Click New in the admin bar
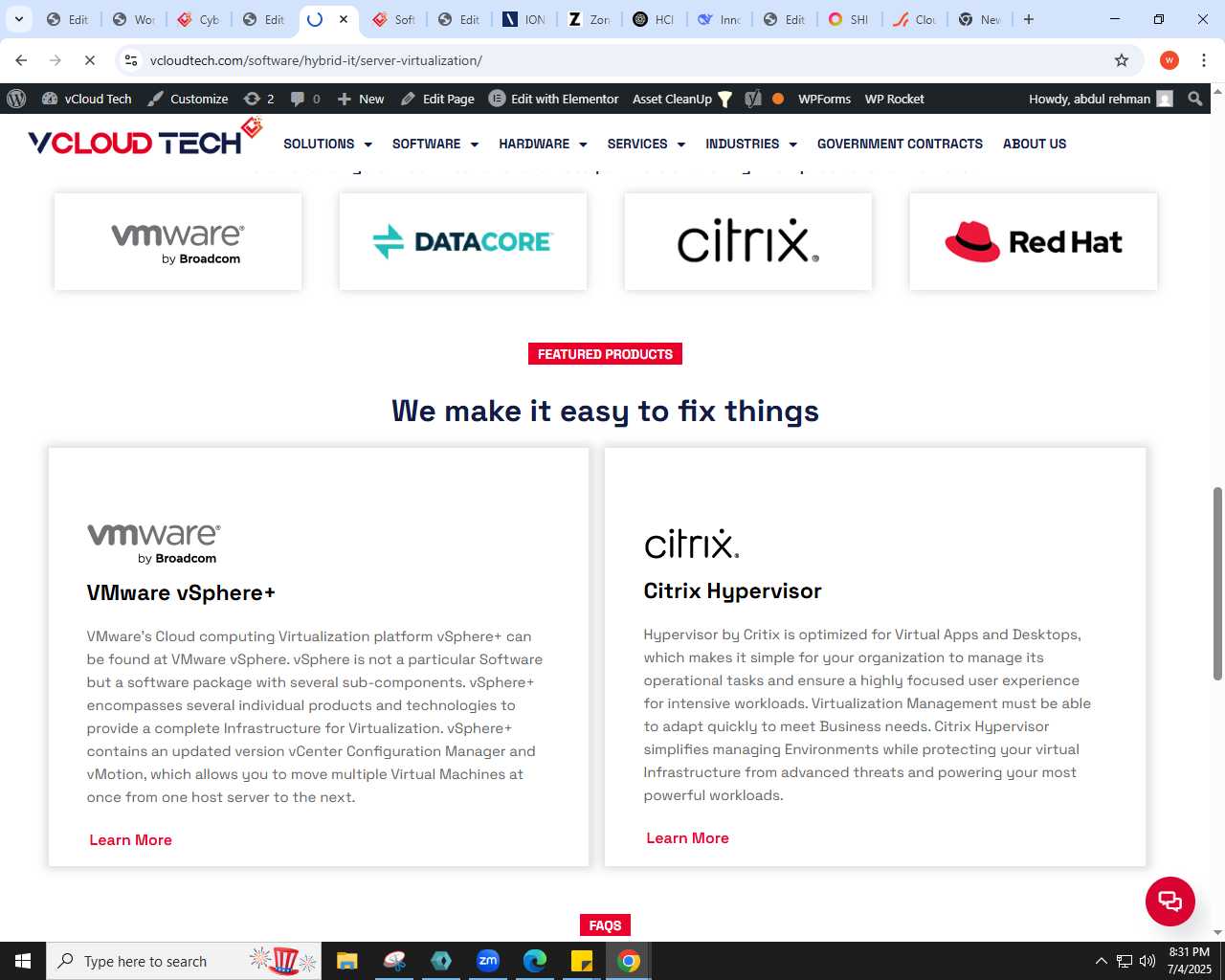The image size is (1225, 980). click(361, 99)
